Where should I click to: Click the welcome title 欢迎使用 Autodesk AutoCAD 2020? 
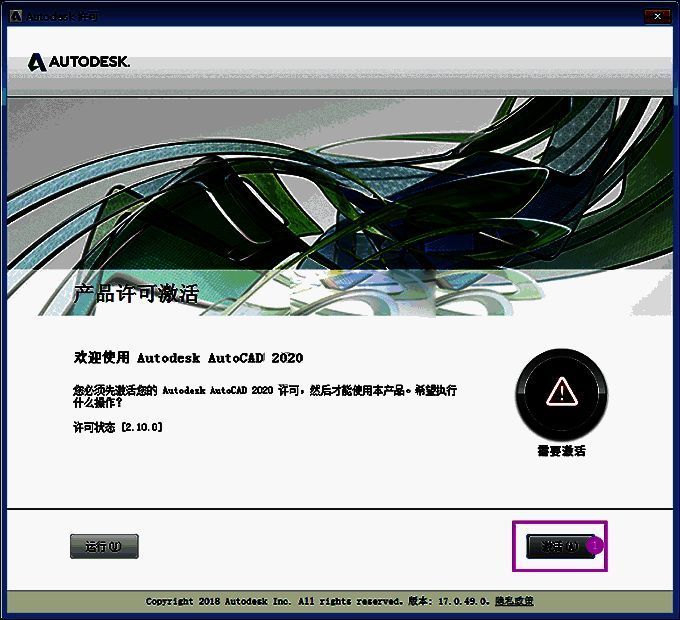tap(188, 358)
